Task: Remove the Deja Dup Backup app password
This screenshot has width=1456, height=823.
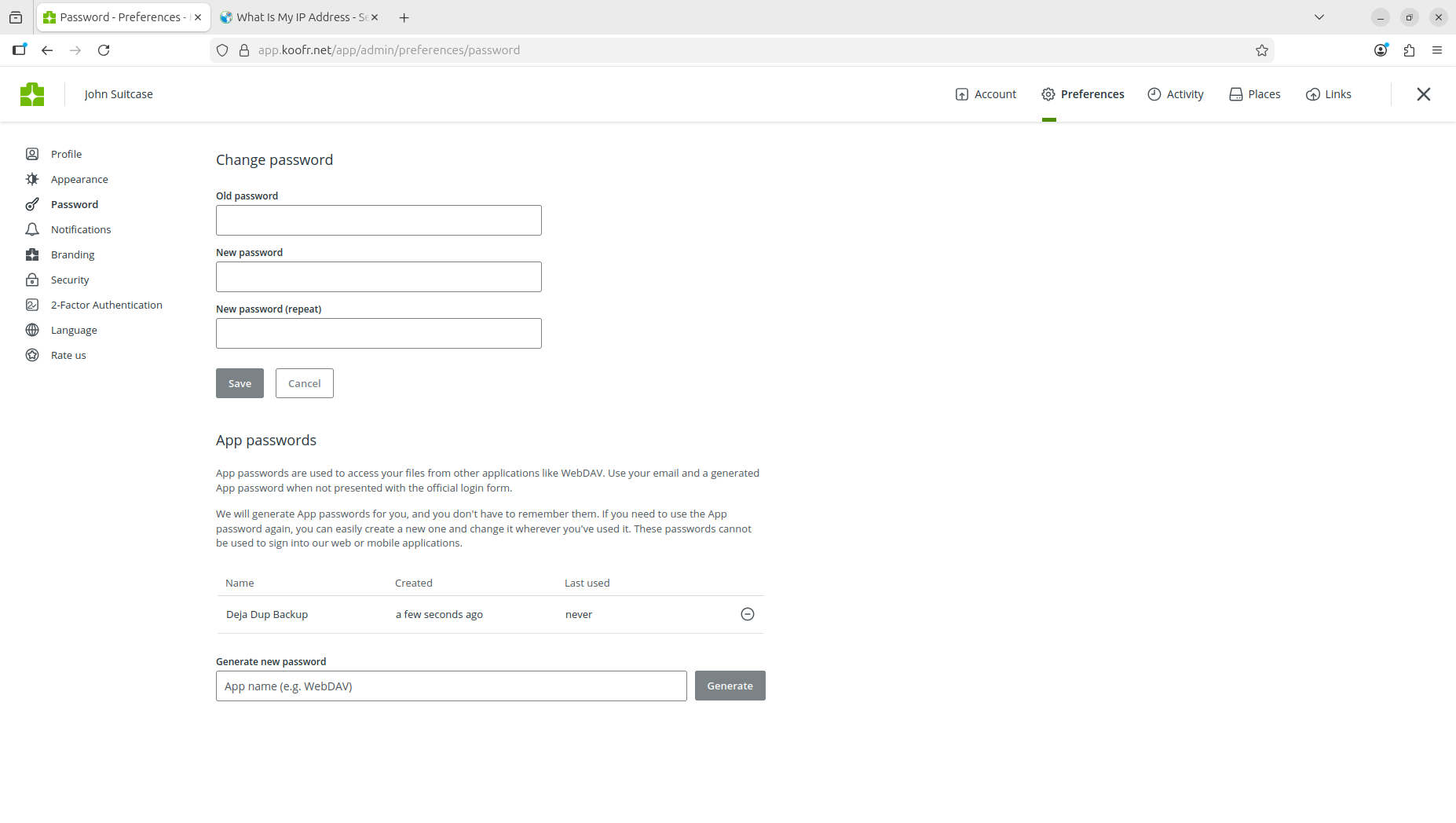Action: click(x=747, y=614)
